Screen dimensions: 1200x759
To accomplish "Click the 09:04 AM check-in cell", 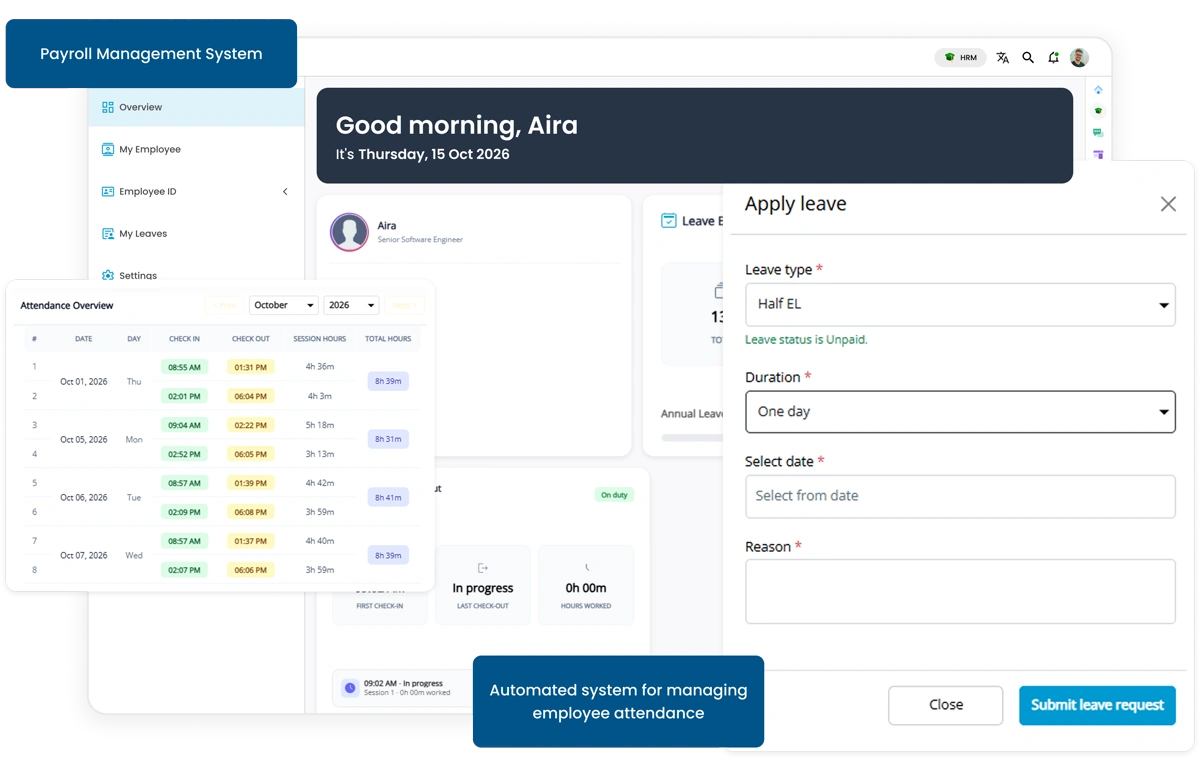I will click(x=184, y=425).
